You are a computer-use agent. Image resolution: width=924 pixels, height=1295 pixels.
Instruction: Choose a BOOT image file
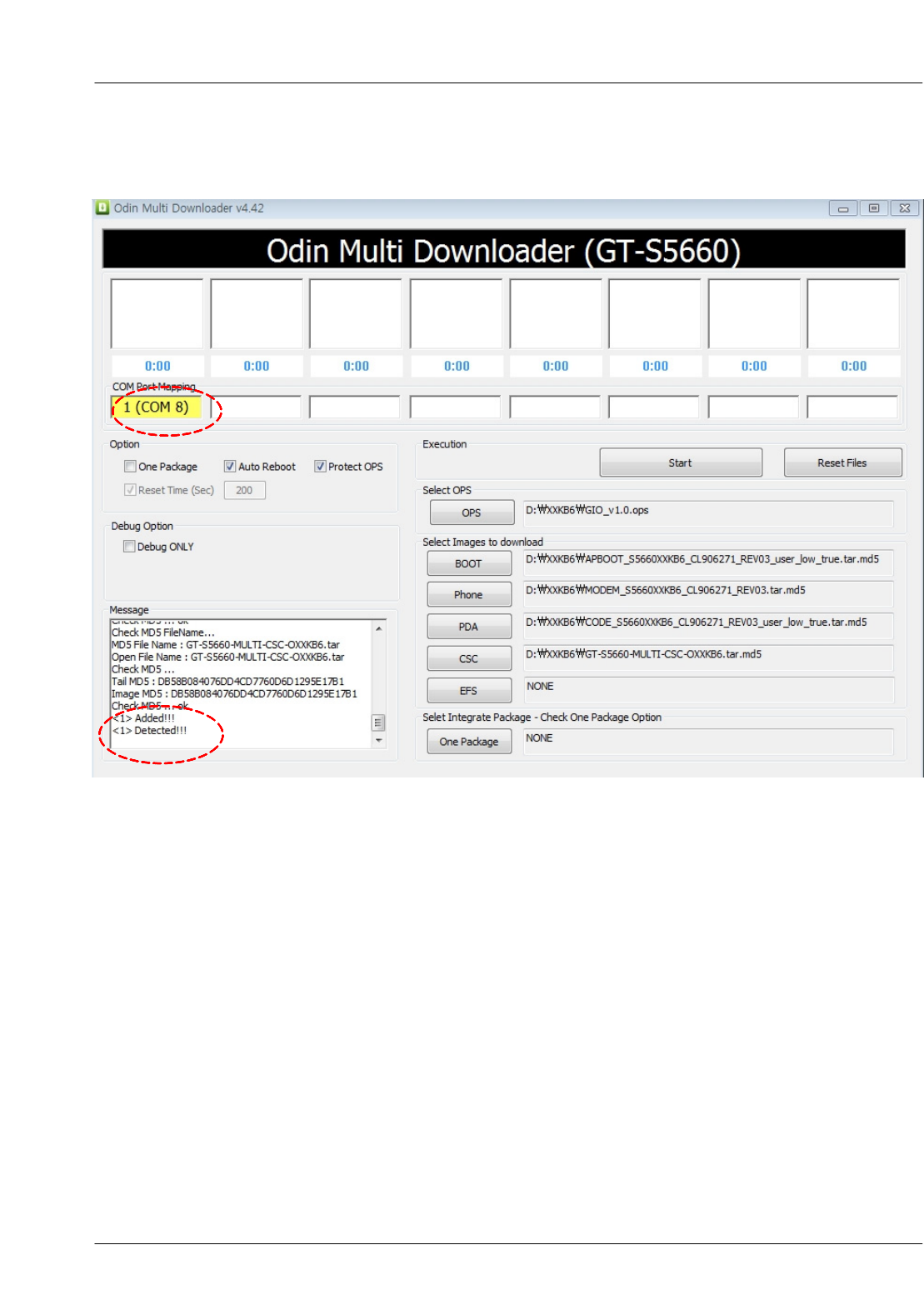pyautogui.click(x=469, y=563)
